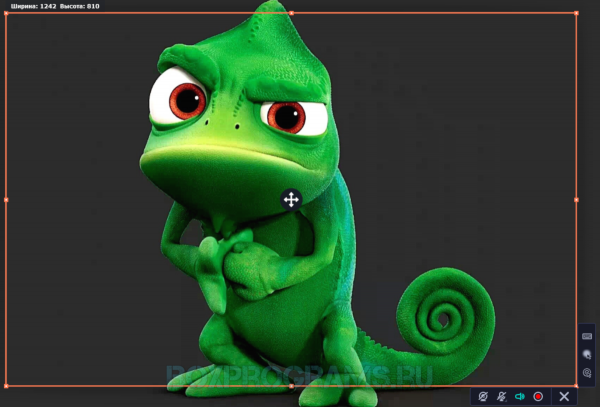Click the move crosshair handle in the frame center
The image size is (600, 407).
(291, 200)
